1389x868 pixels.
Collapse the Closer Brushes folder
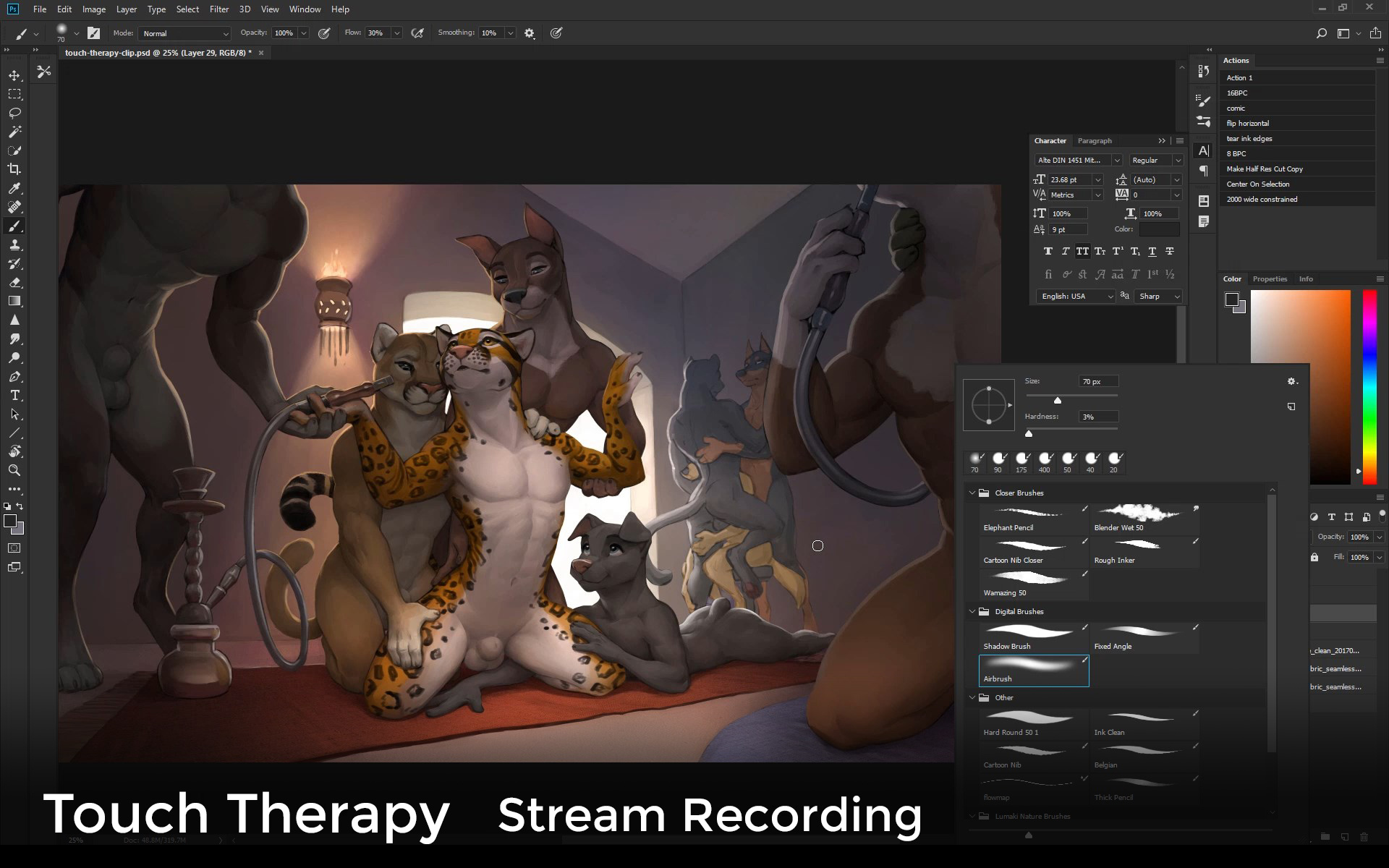pyautogui.click(x=972, y=493)
